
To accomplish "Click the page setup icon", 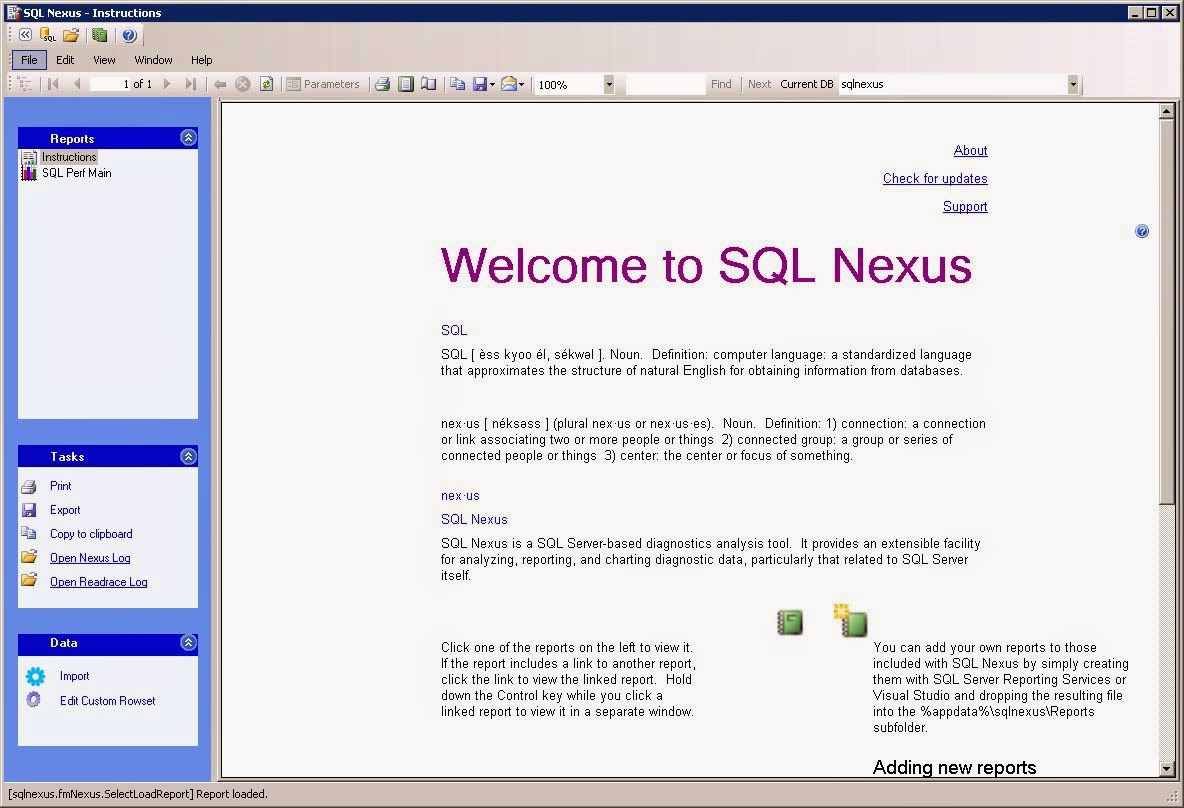I will point(429,84).
